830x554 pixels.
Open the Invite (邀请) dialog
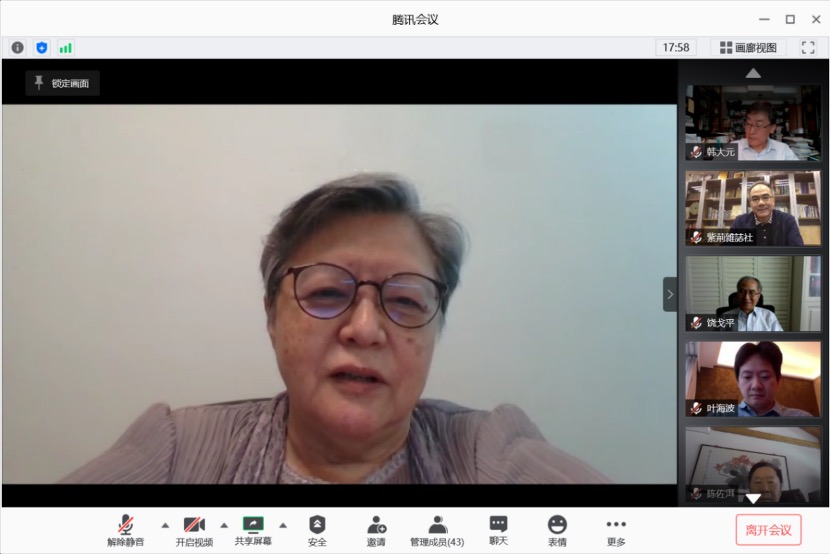click(376, 530)
